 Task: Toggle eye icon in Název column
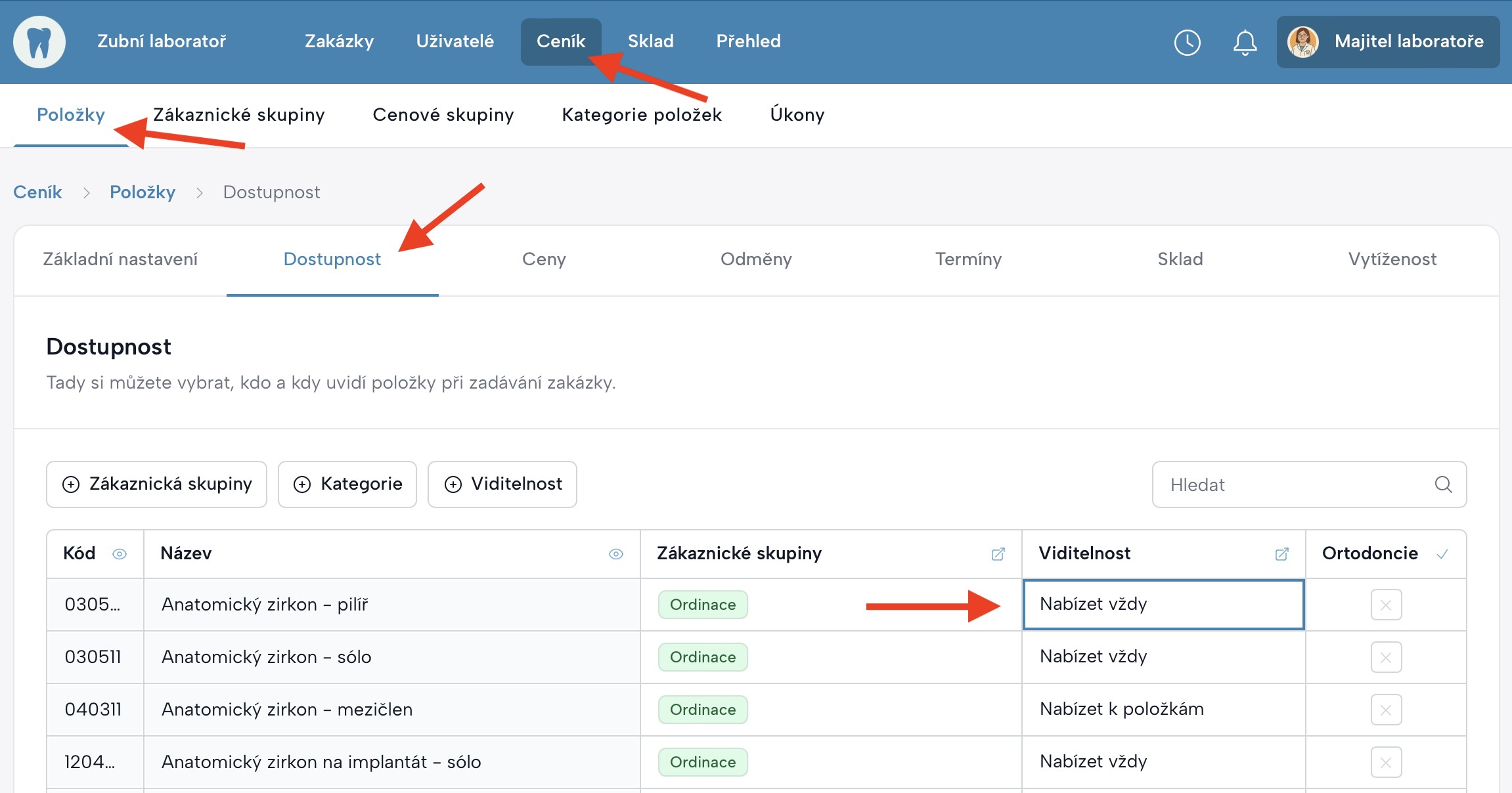coord(615,554)
